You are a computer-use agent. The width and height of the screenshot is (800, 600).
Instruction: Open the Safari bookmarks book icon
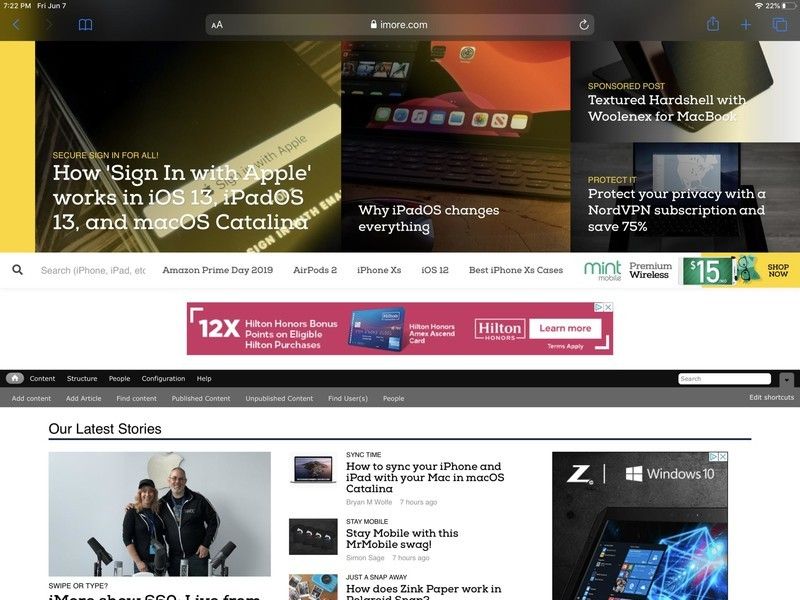(x=85, y=25)
